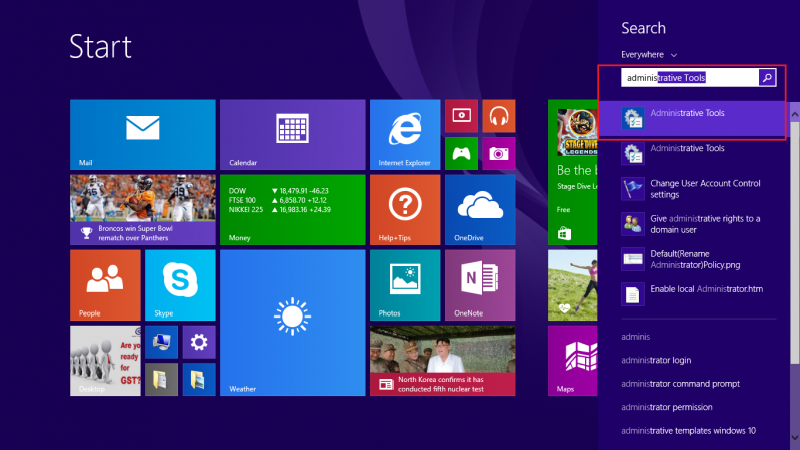Click inside the search text field
Screen dimensions: 800x450
coord(690,78)
